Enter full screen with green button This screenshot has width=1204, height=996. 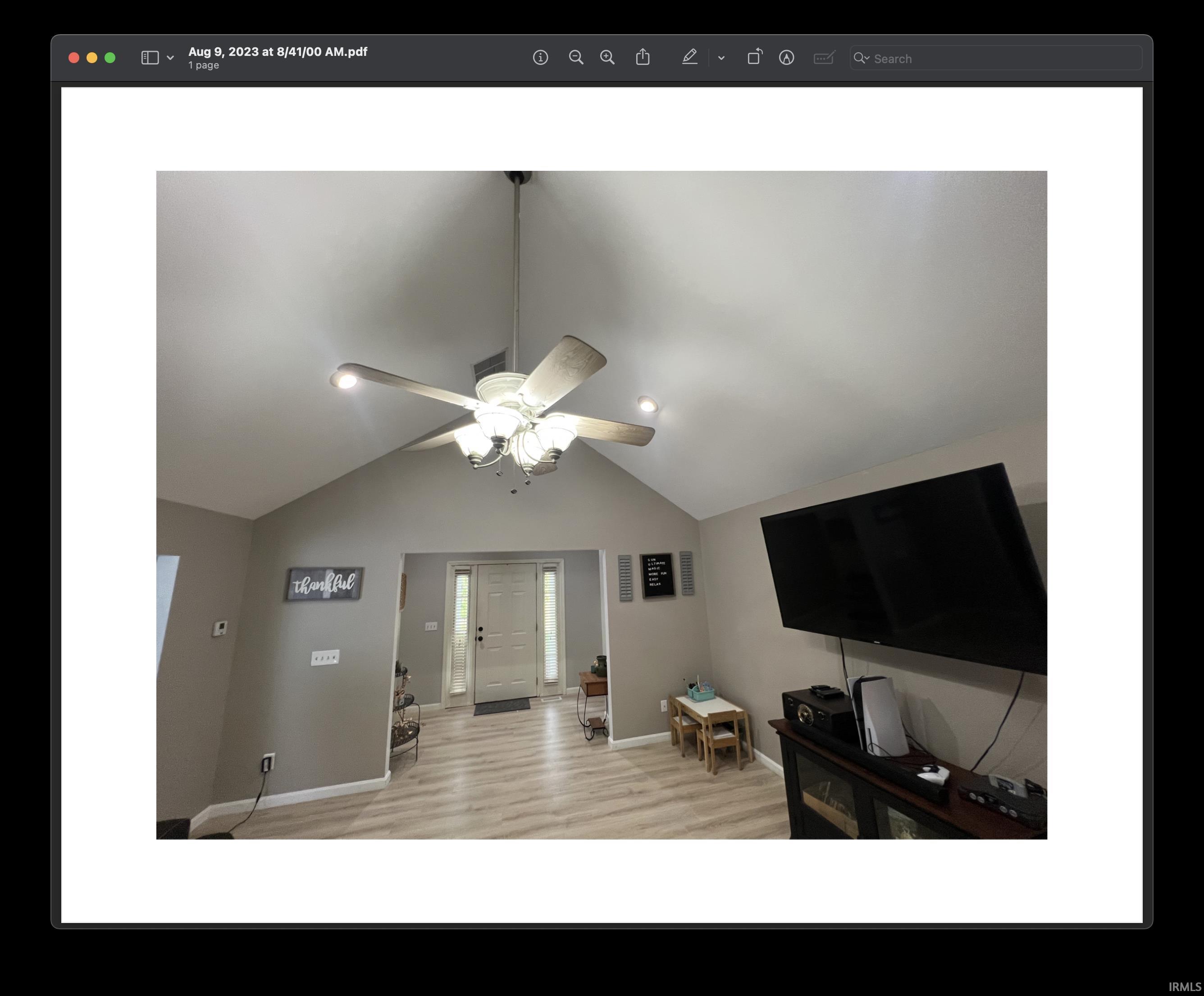[110, 58]
